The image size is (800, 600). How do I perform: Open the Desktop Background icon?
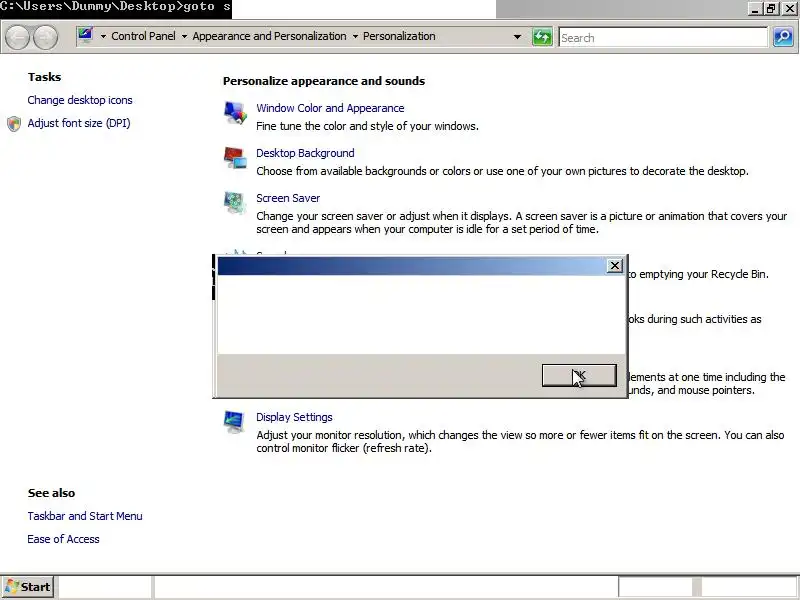click(235, 158)
